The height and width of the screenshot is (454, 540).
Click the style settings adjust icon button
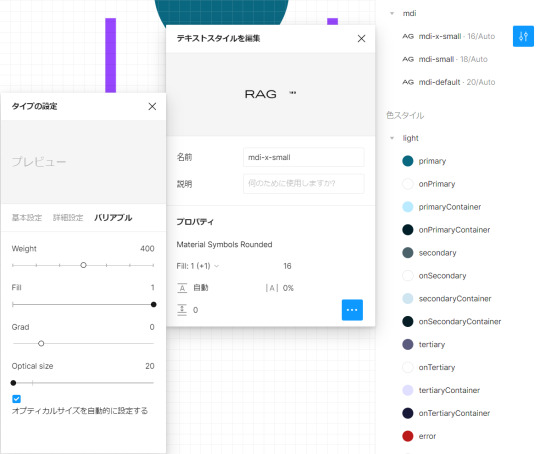click(x=523, y=36)
